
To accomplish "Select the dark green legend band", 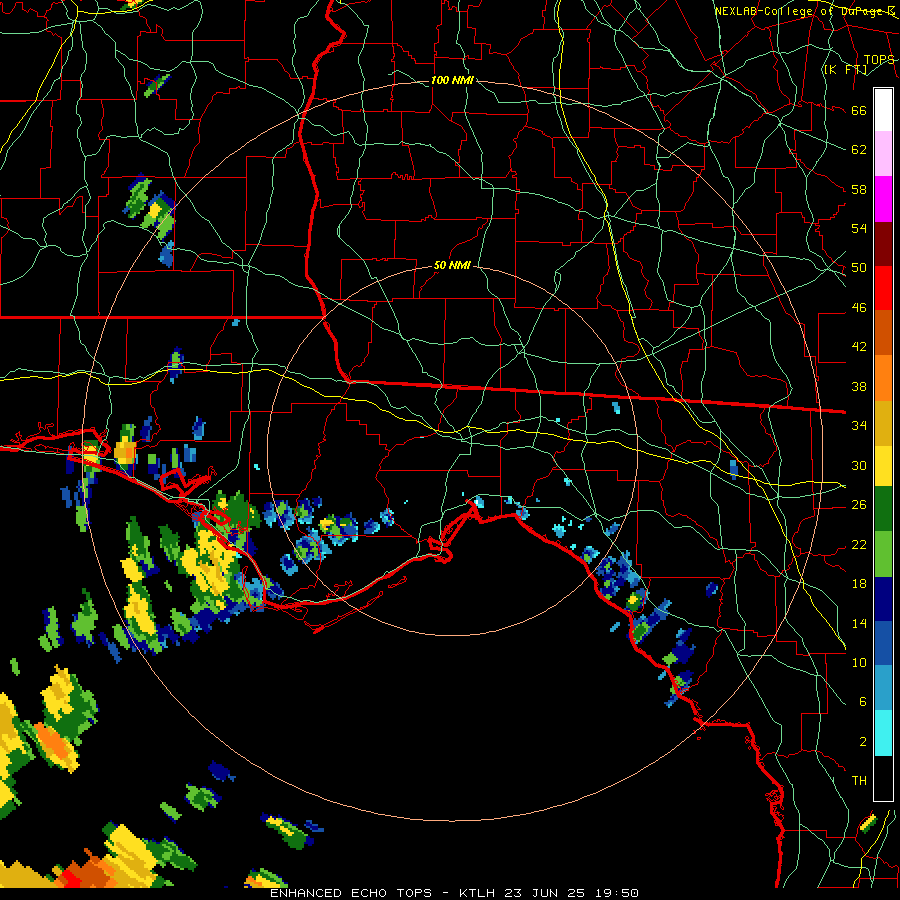I will [883, 509].
